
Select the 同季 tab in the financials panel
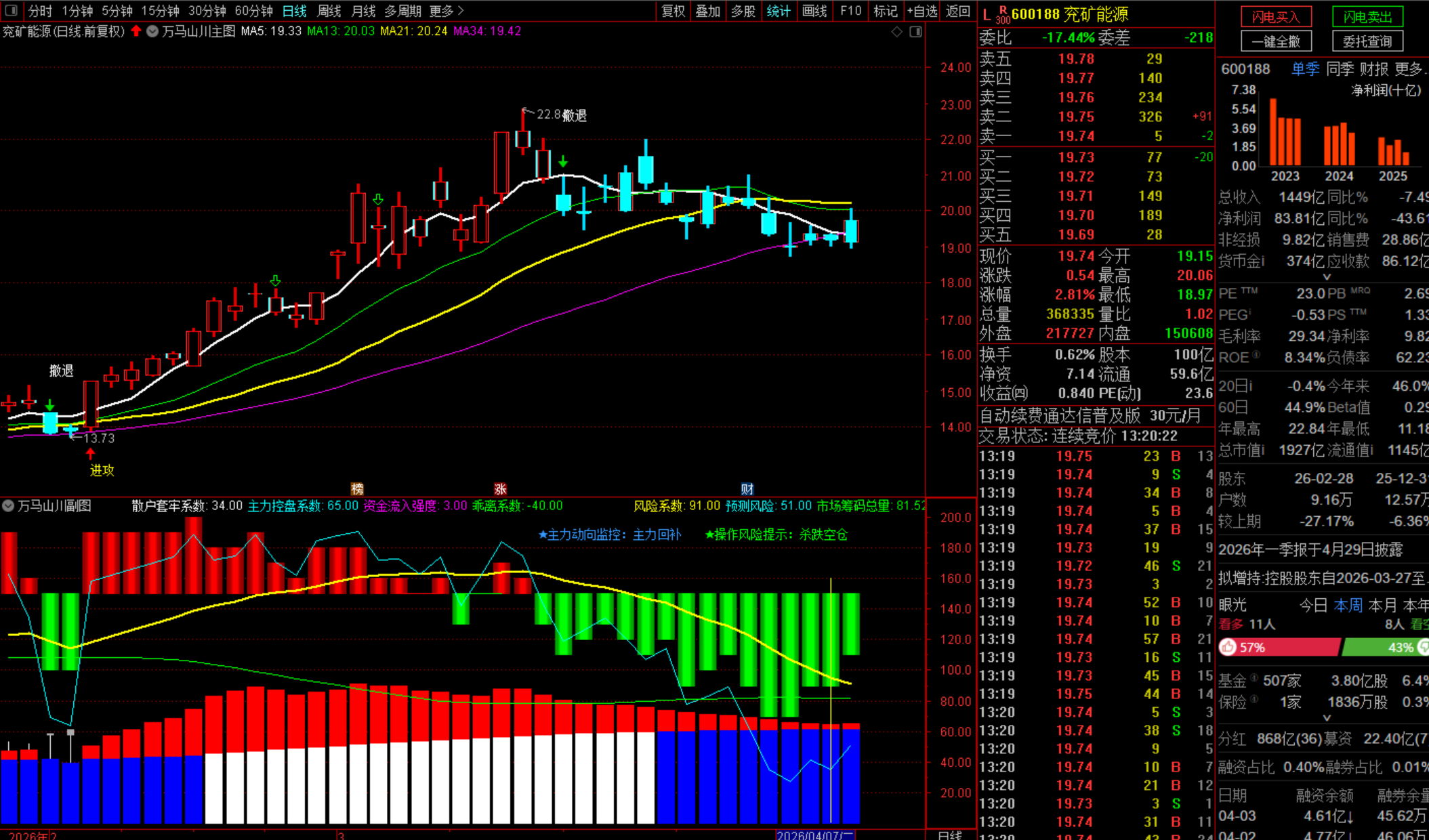click(x=1339, y=69)
